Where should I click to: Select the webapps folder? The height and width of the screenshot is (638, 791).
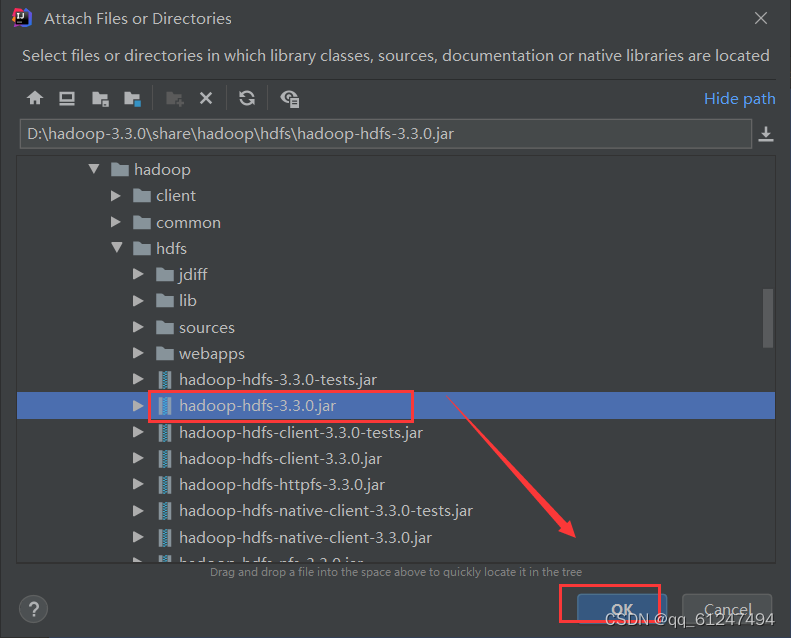[x=200, y=354]
